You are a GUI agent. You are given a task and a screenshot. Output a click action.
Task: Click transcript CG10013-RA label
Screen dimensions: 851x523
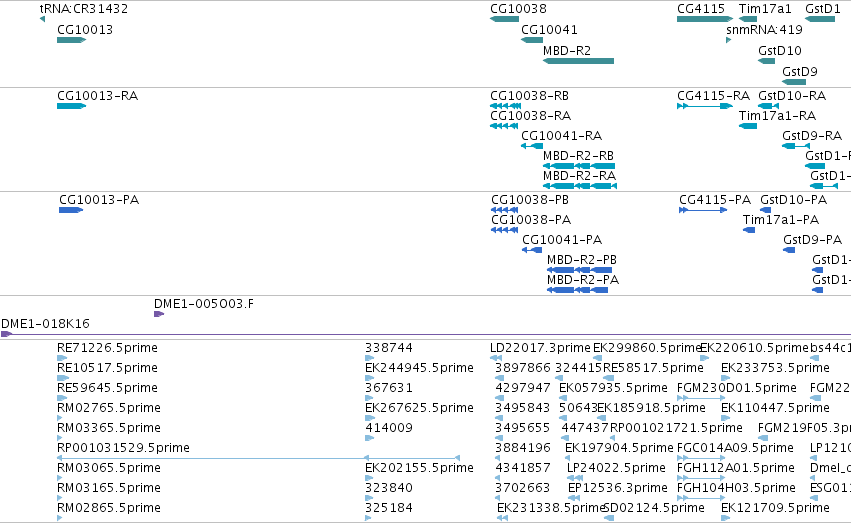[98, 96]
